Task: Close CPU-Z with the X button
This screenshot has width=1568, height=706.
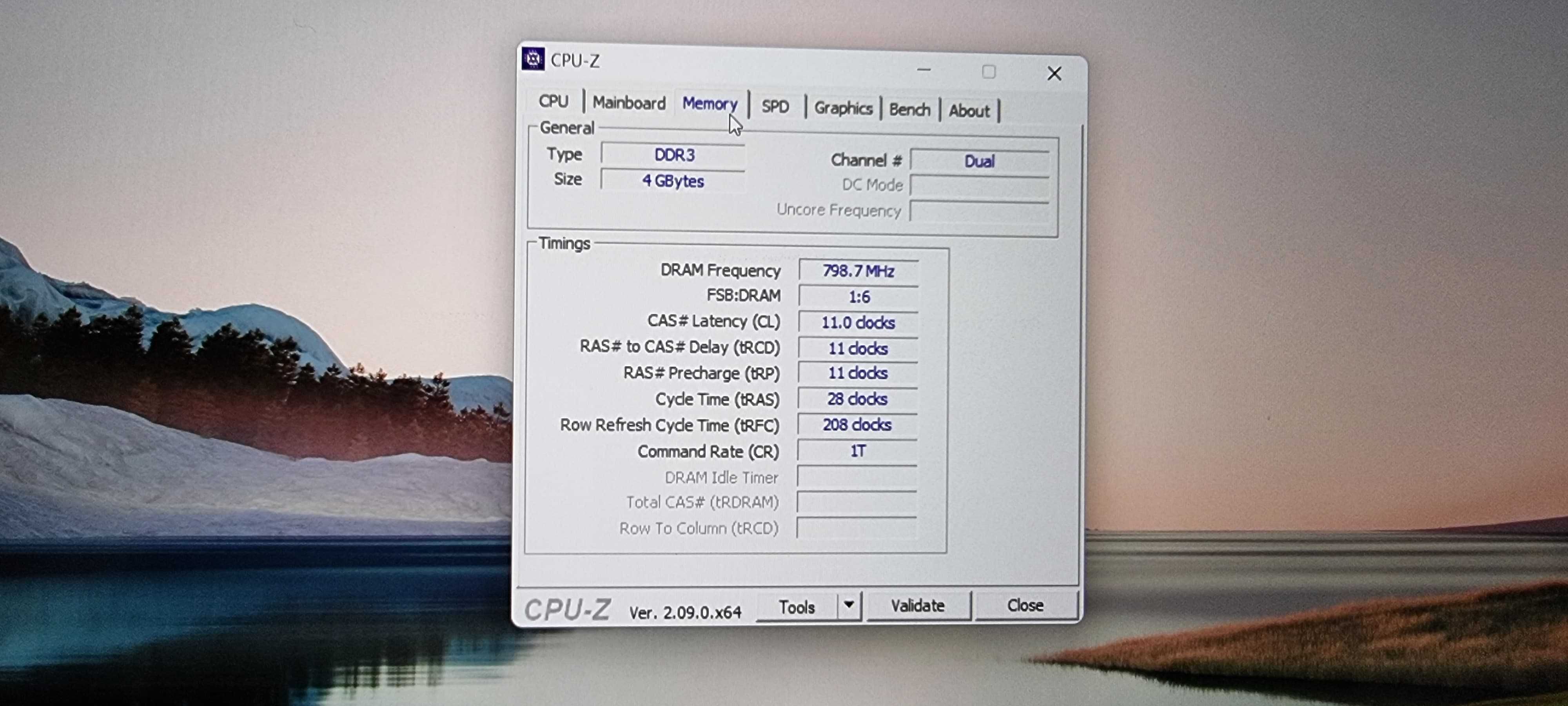Action: tap(1054, 74)
